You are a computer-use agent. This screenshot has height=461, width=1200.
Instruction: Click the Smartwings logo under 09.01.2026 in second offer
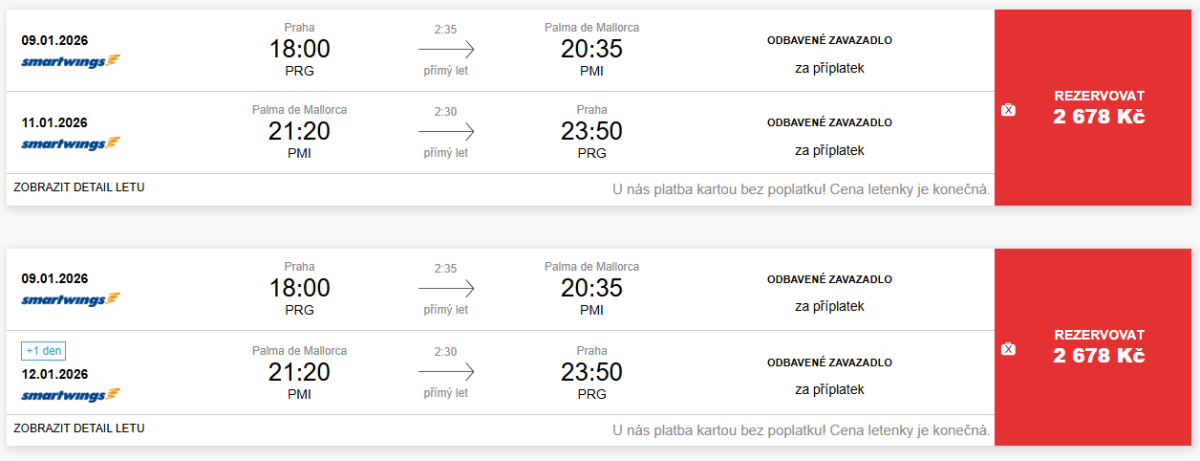pos(71,299)
